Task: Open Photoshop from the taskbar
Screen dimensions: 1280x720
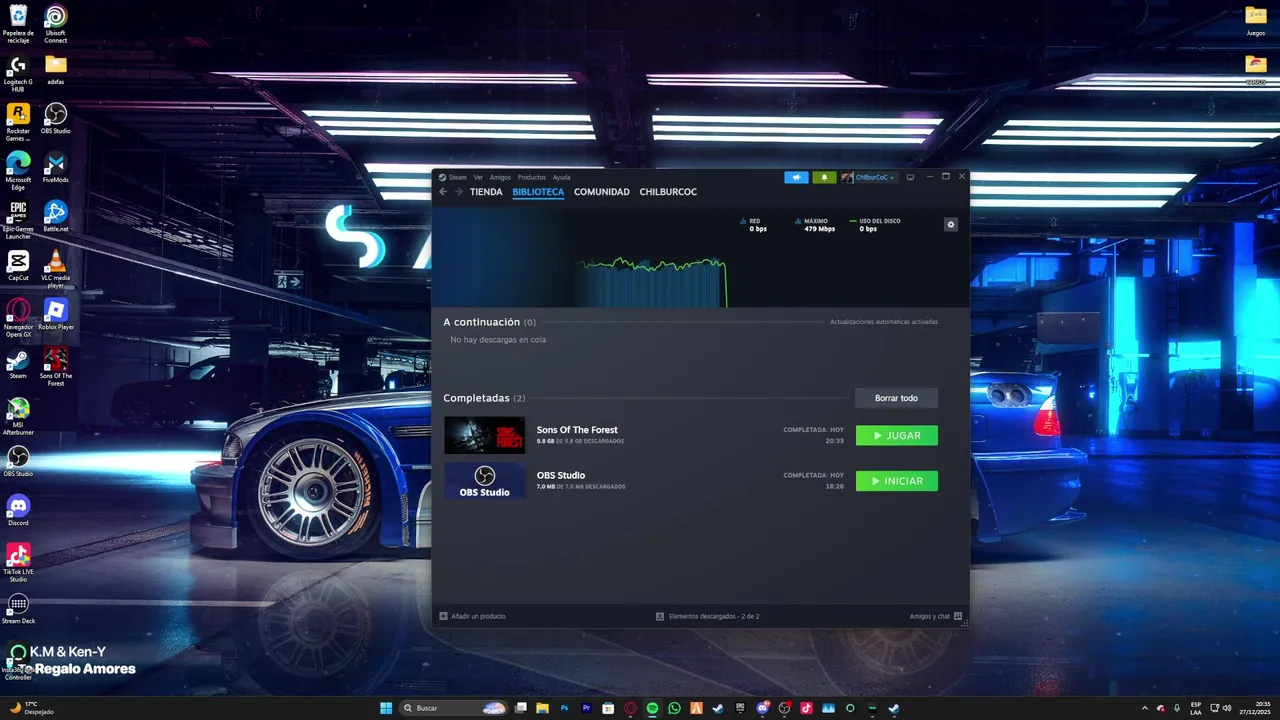Action: click(x=564, y=708)
